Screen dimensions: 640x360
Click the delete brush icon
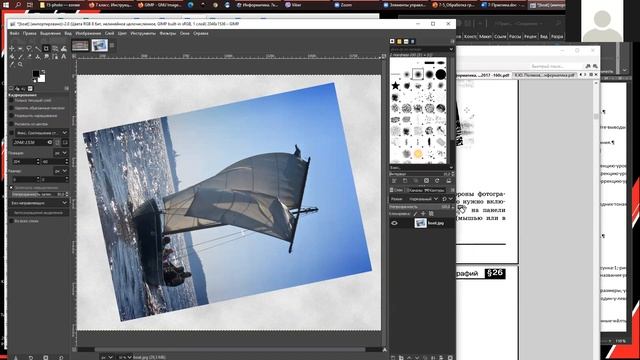[x=426, y=181]
